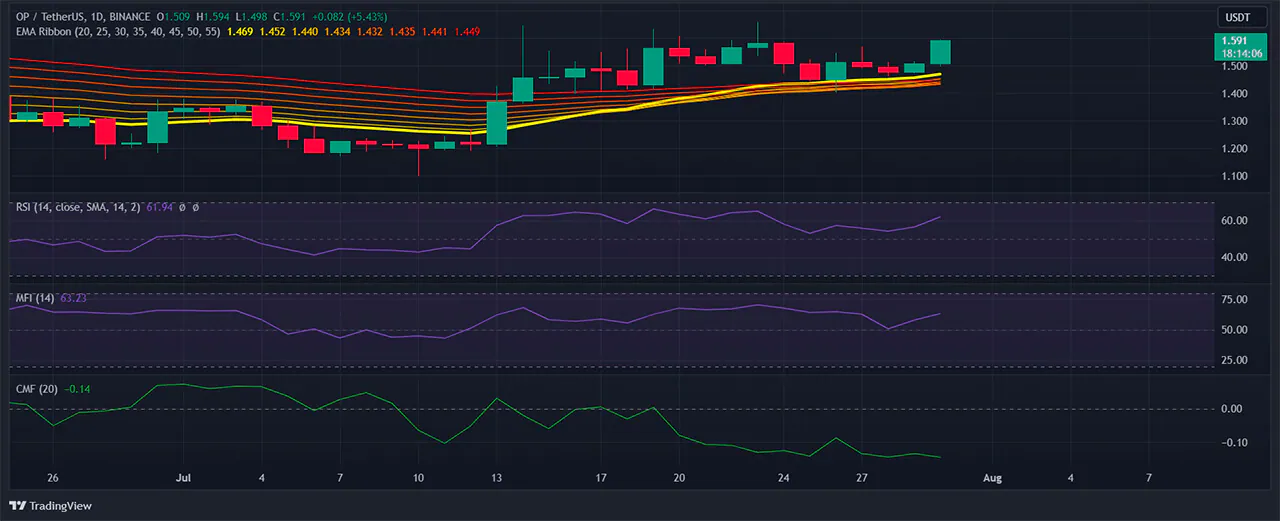This screenshot has height=521, width=1280.
Task: Click the latest green candle beside the 1.591 label
Action: (x=940, y=53)
